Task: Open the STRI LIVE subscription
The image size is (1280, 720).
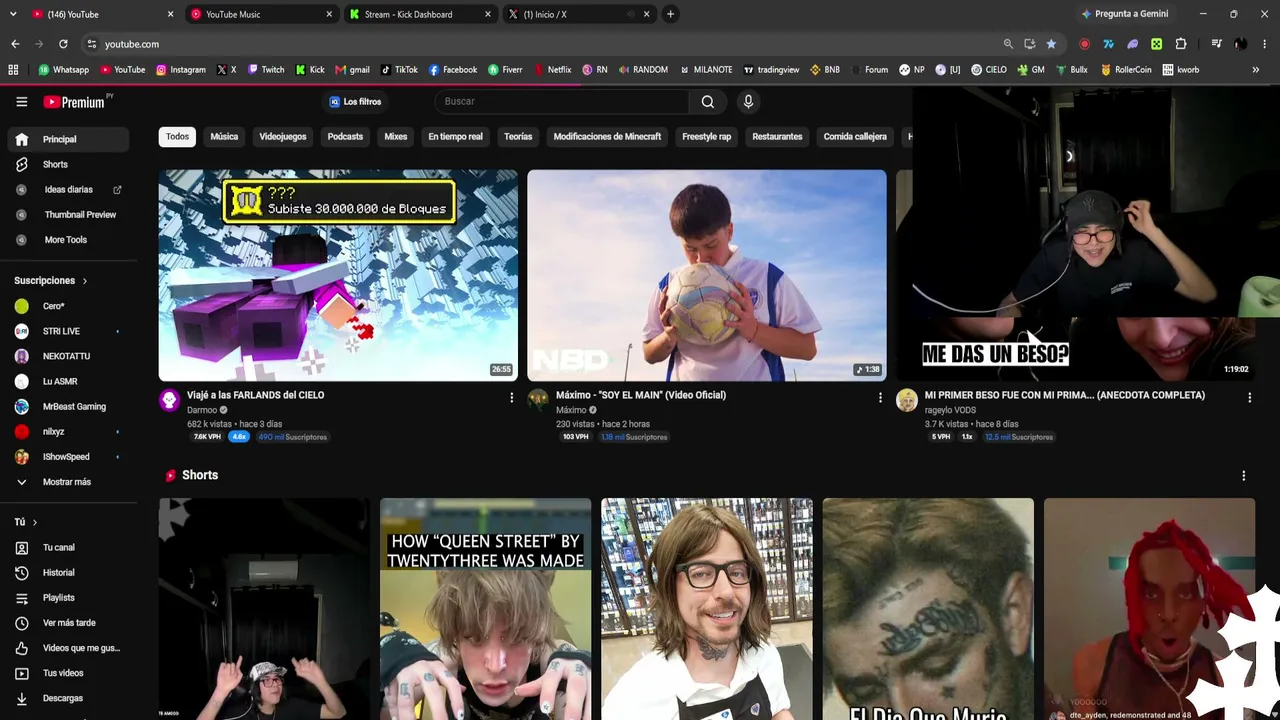Action: pyautogui.click(x=67, y=331)
